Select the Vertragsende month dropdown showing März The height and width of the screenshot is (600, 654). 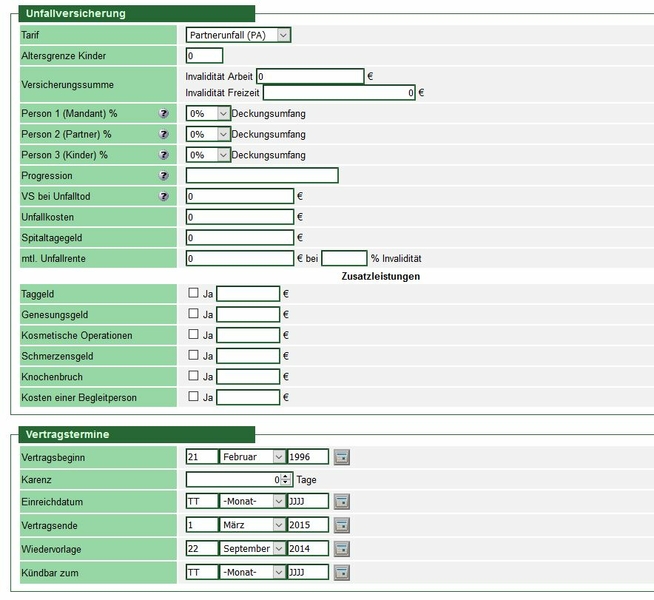pos(252,525)
